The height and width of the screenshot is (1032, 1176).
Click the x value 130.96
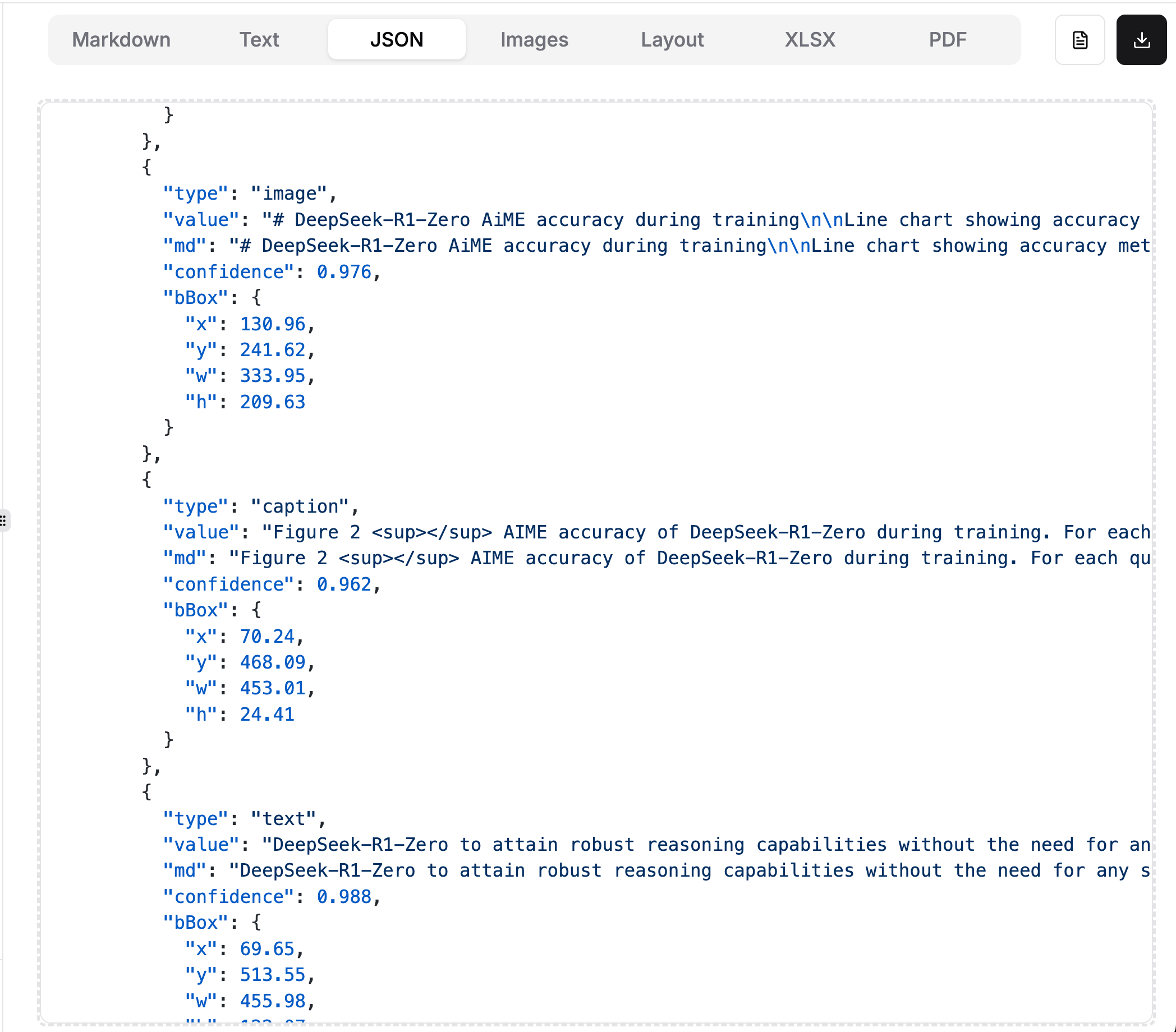pos(272,324)
